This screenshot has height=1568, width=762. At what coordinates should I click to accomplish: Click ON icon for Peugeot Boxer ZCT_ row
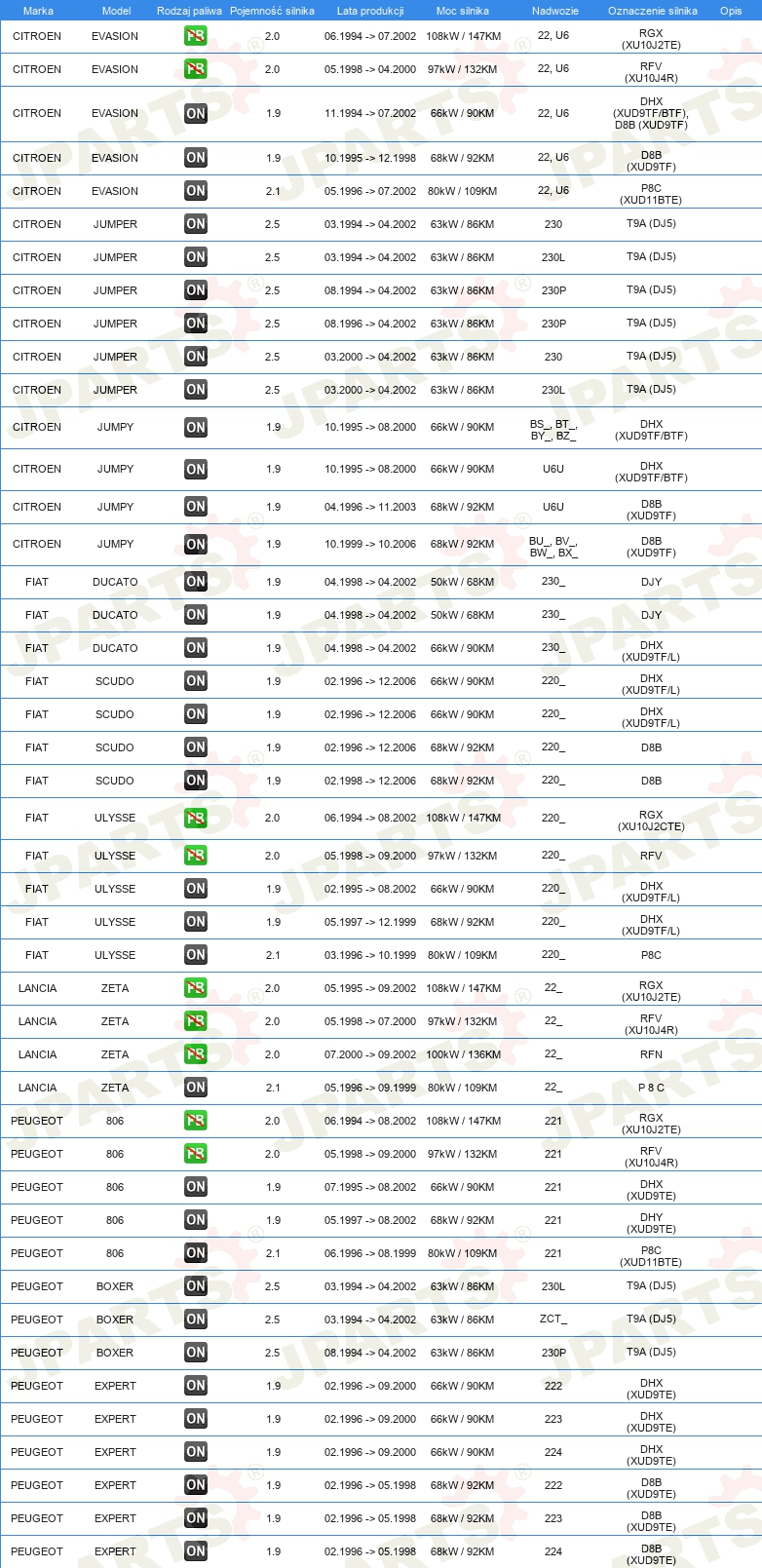coord(196,1319)
